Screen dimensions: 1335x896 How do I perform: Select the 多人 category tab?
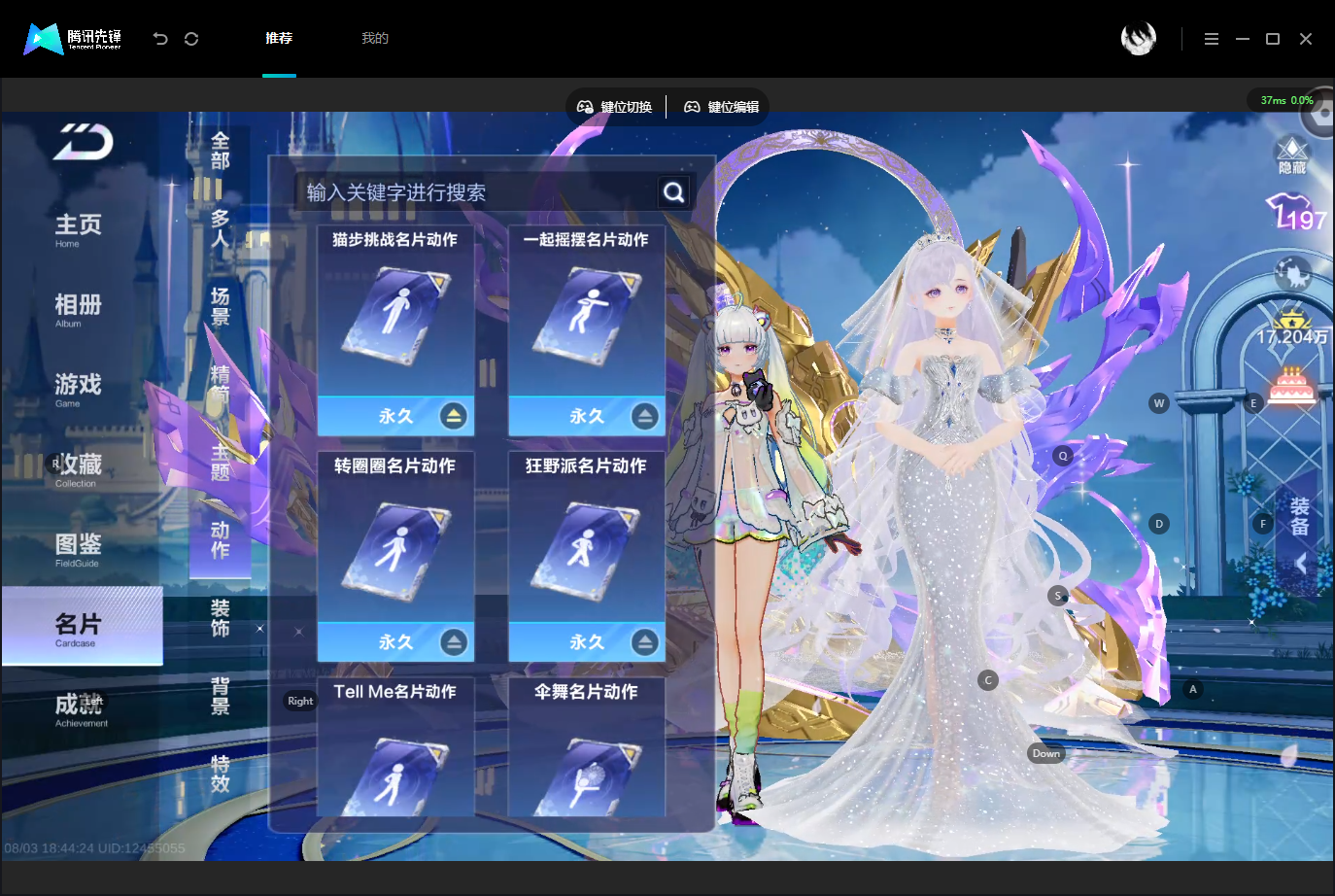tap(221, 228)
